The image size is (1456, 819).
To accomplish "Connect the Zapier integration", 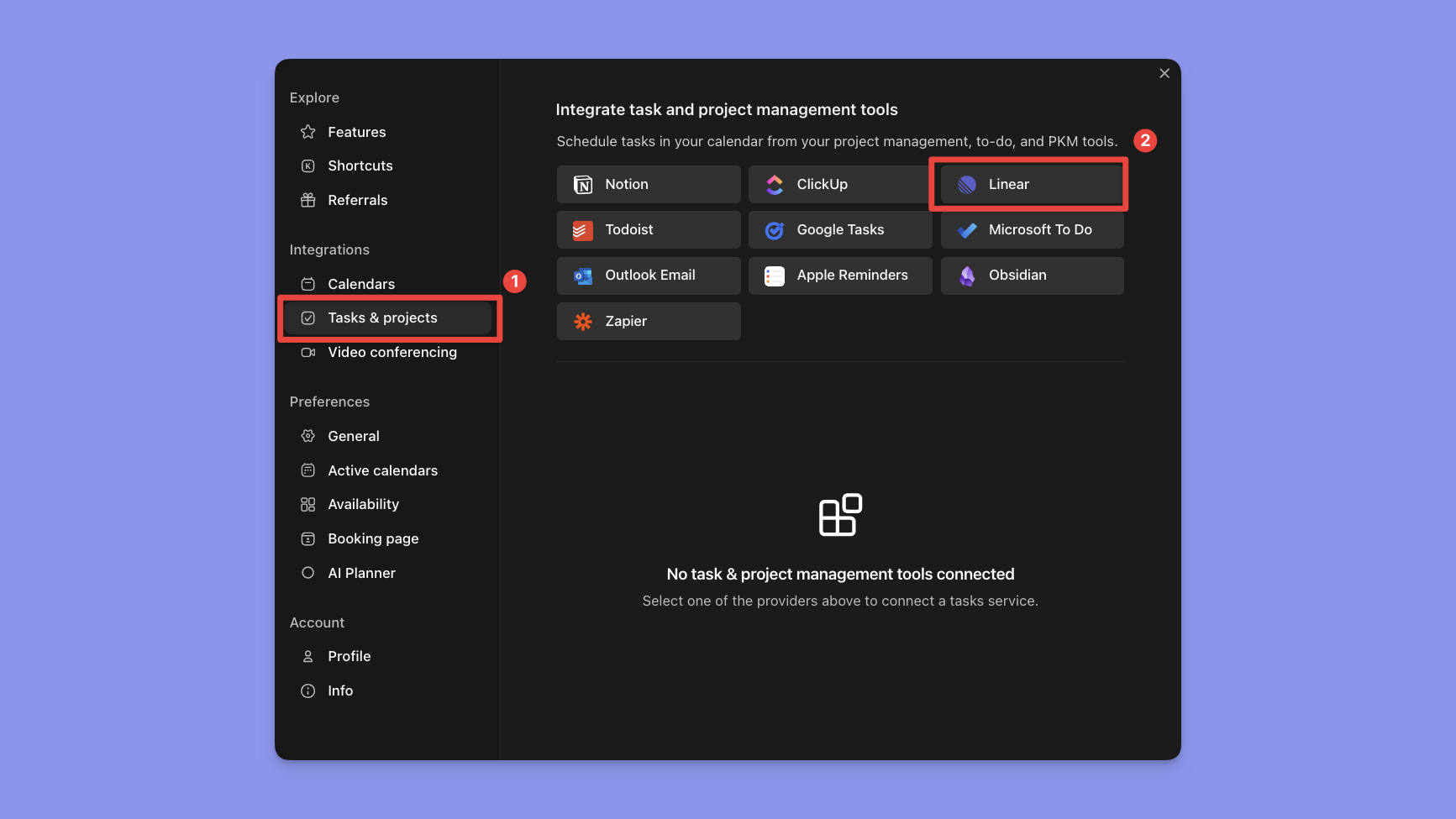I will point(649,321).
